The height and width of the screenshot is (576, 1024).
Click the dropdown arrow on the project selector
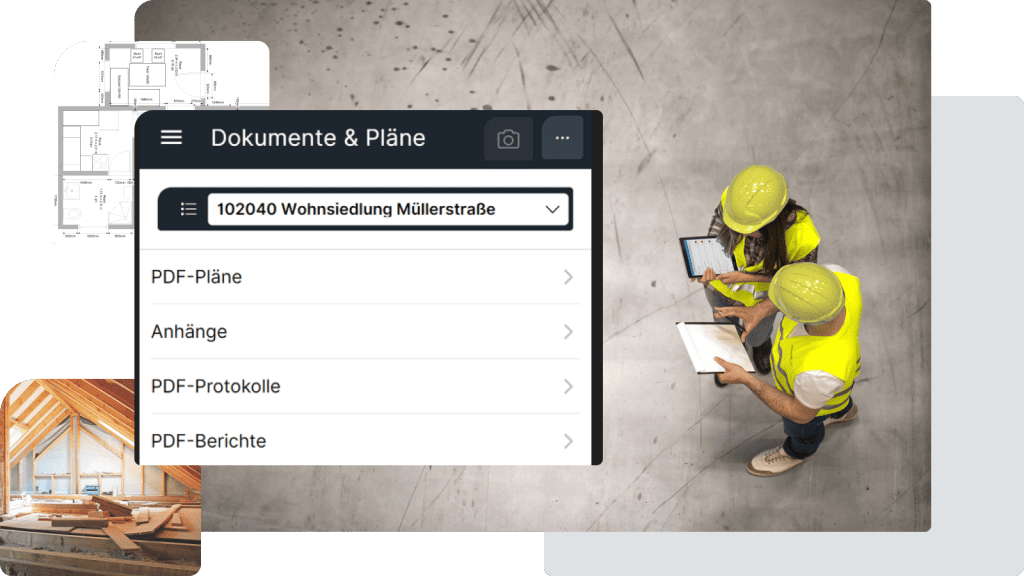[x=552, y=210]
